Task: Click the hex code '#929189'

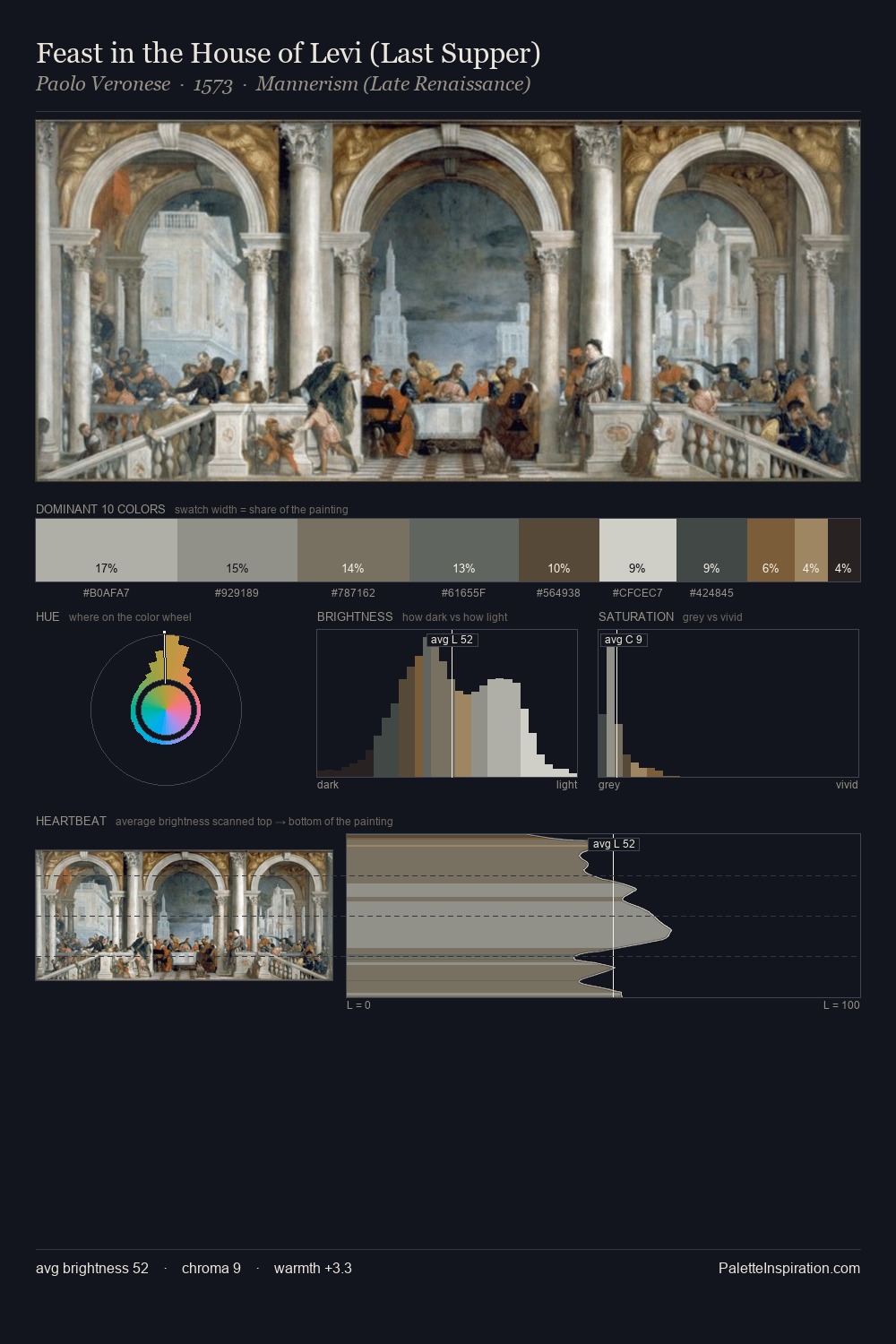Action: coord(237,593)
